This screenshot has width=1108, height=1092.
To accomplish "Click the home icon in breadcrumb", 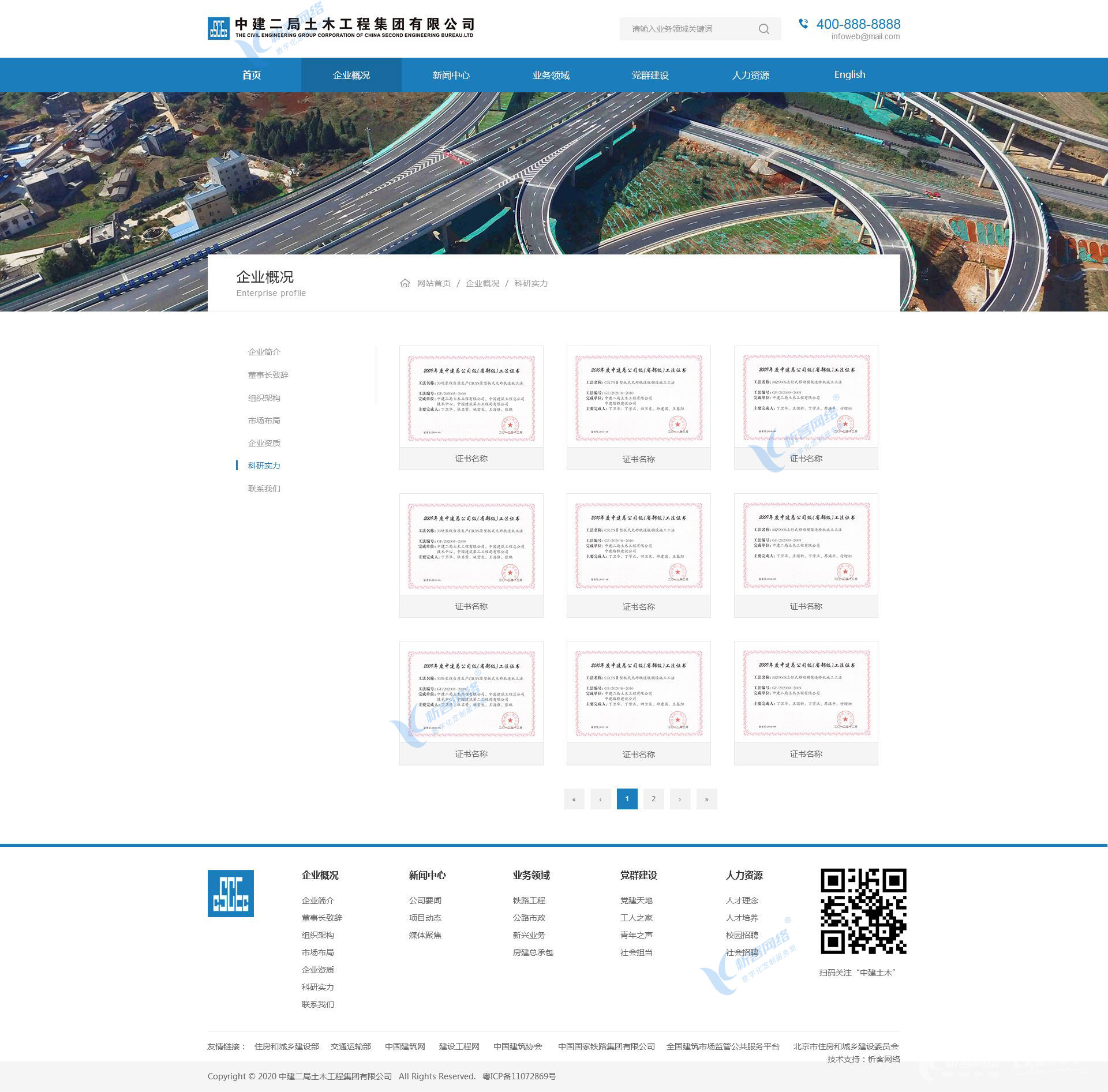I will (x=405, y=283).
